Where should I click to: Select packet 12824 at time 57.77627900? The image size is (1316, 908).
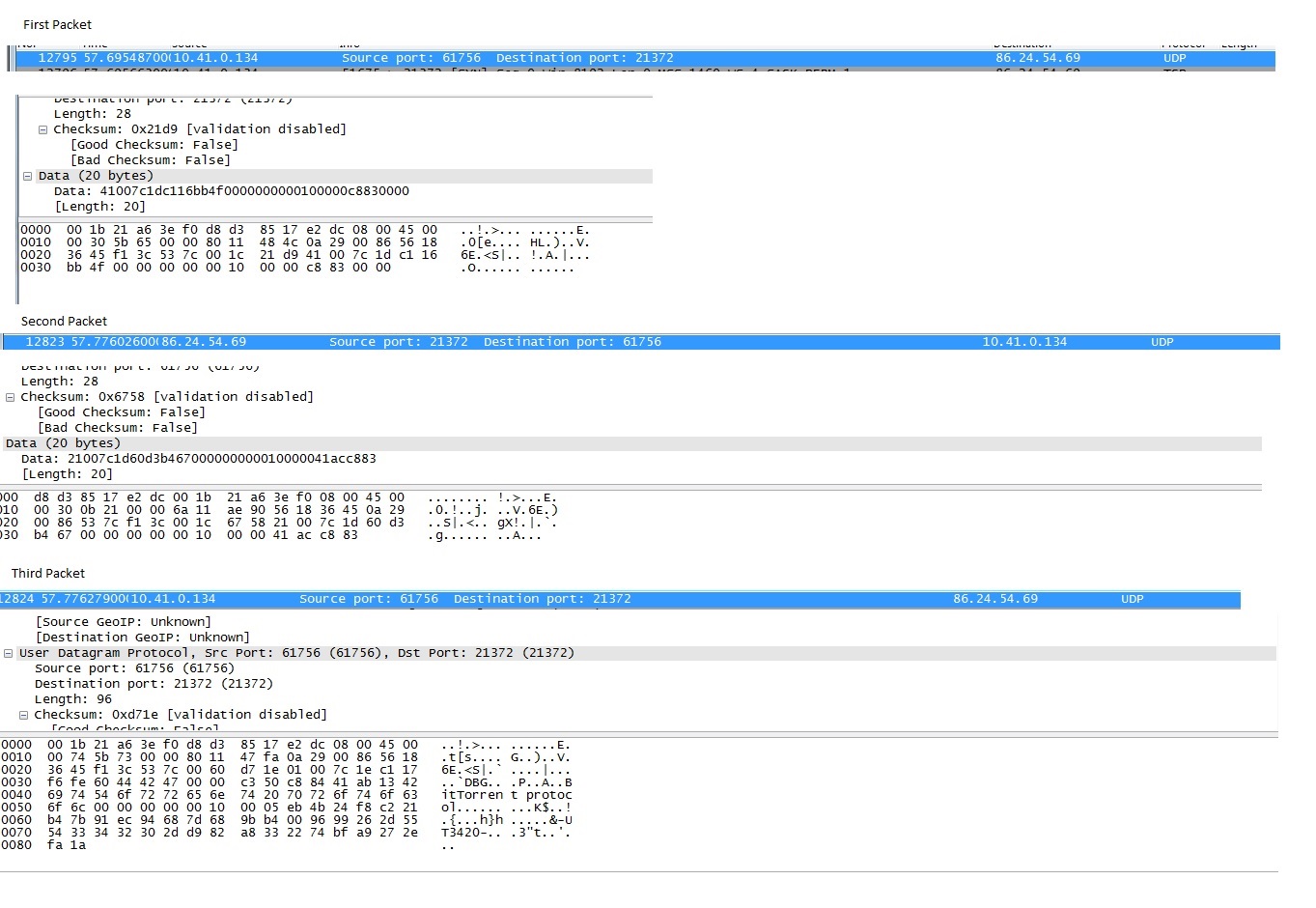(620, 599)
